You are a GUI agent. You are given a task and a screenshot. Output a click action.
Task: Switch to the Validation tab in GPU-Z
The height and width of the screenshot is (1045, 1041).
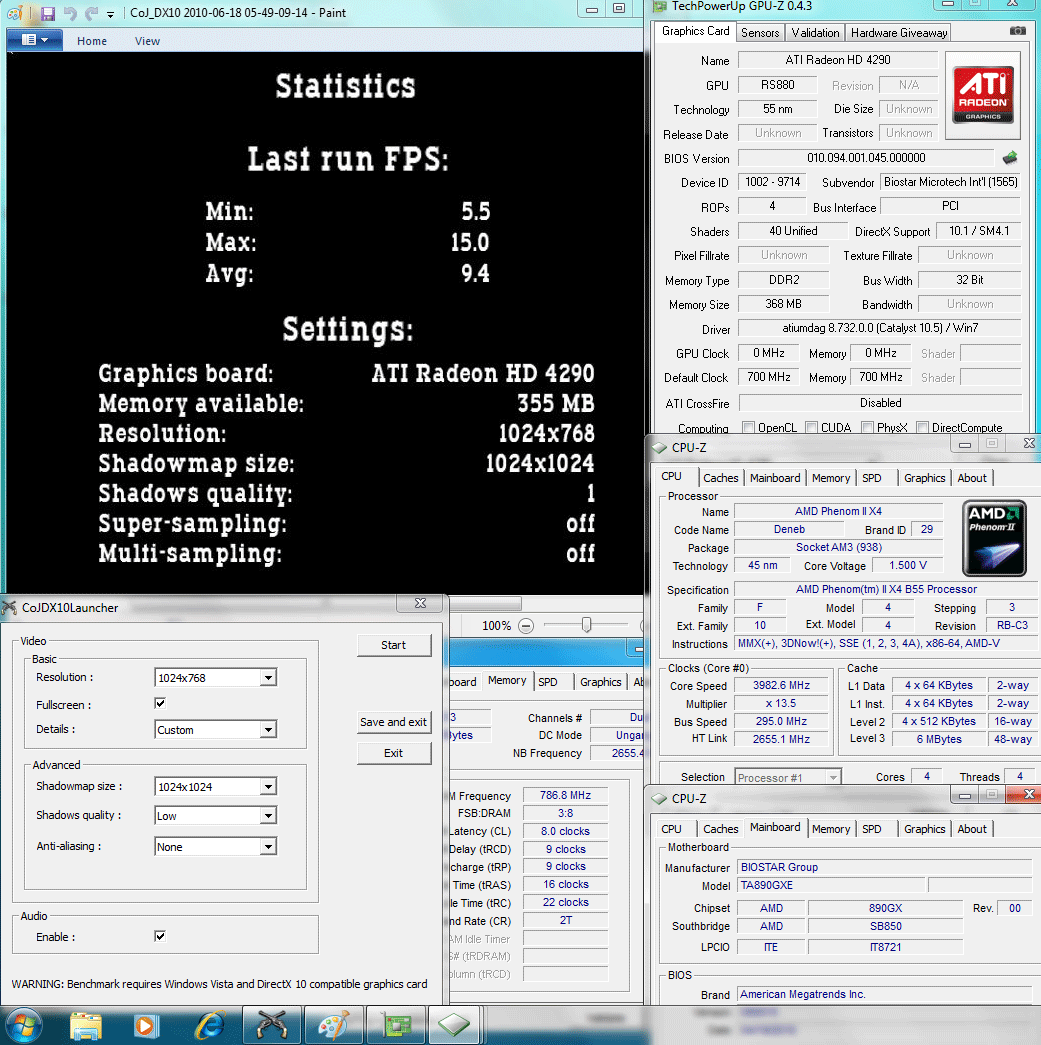815,33
